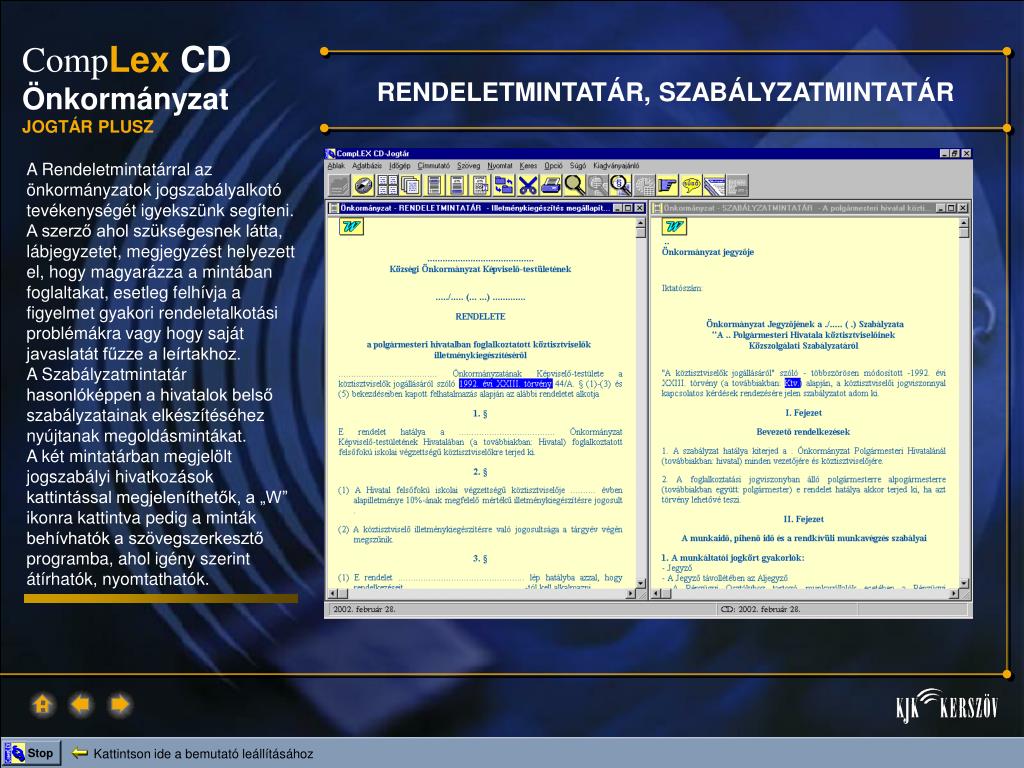Click the printer toolbar icon
The height and width of the screenshot is (768, 1024).
(551, 185)
